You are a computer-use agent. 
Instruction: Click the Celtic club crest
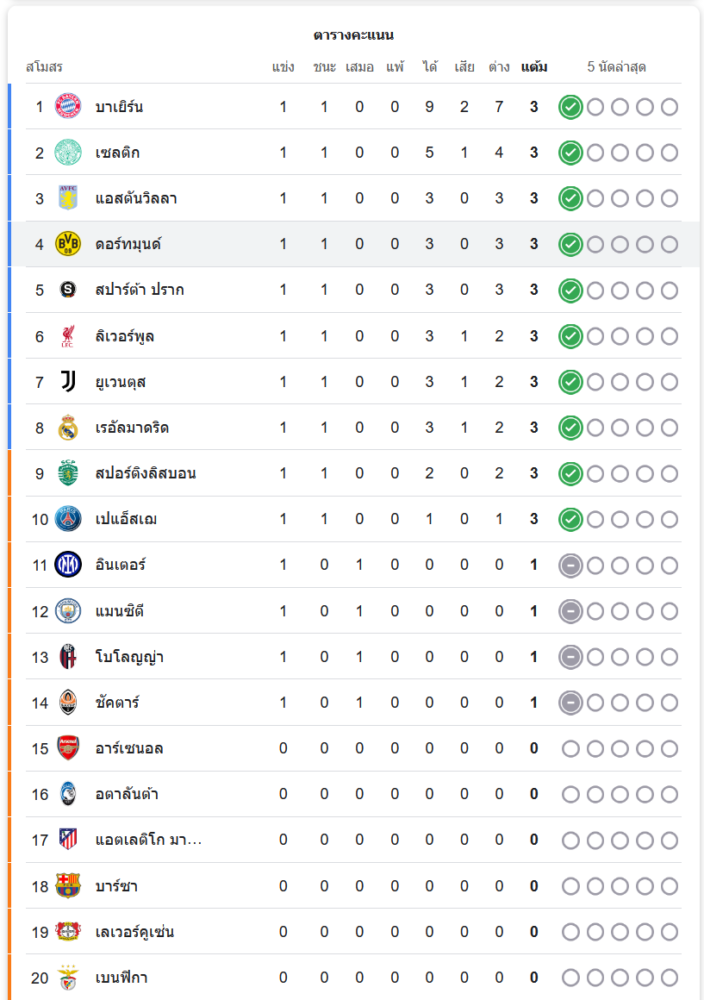(x=67, y=152)
